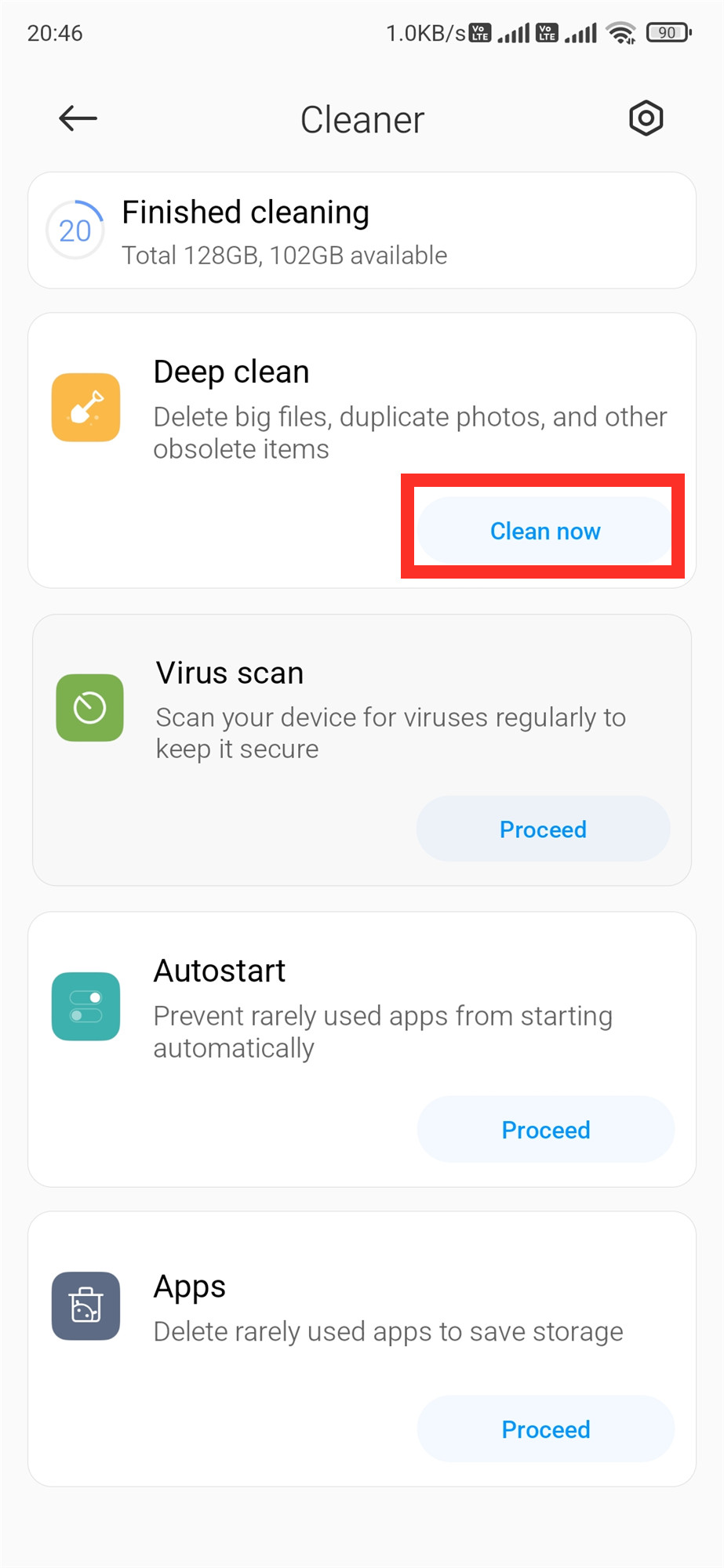Proceed with Virus scan

[543, 829]
